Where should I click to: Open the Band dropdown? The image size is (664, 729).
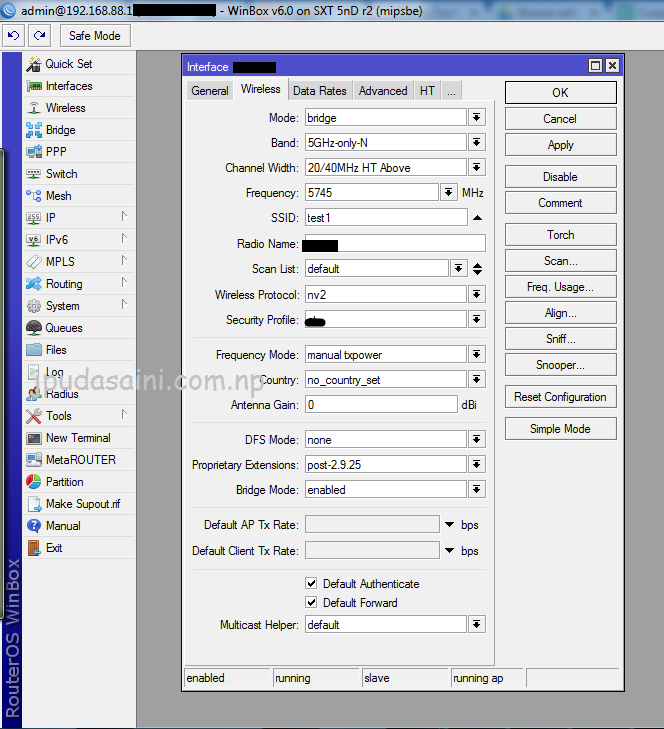(x=477, y=142)
